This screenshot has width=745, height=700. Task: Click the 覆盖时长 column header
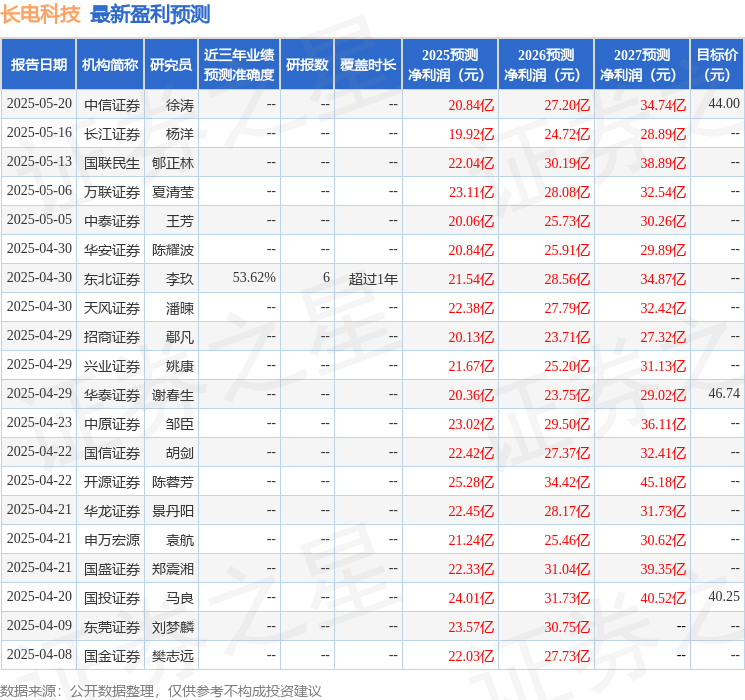pyautogui.click(x=368, y=65)
